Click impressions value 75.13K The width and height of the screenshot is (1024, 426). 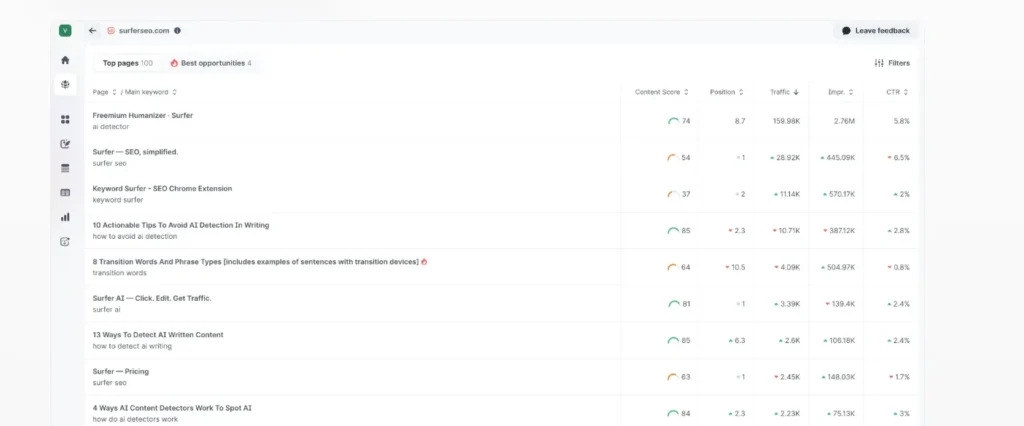pos(843,414)
